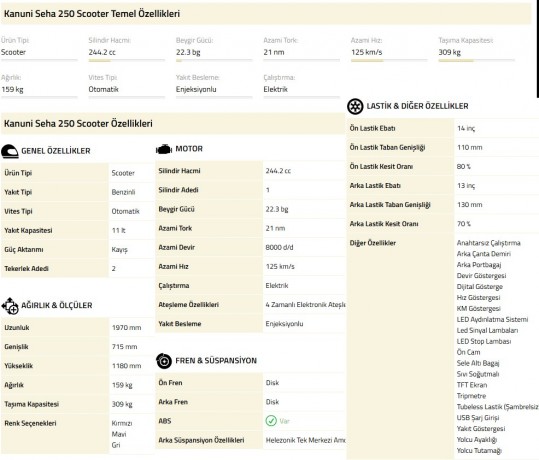Click the '130 mm' rear tire width value
The width and height of the screenshot is (539, 460).
click(x=470, y=205)
